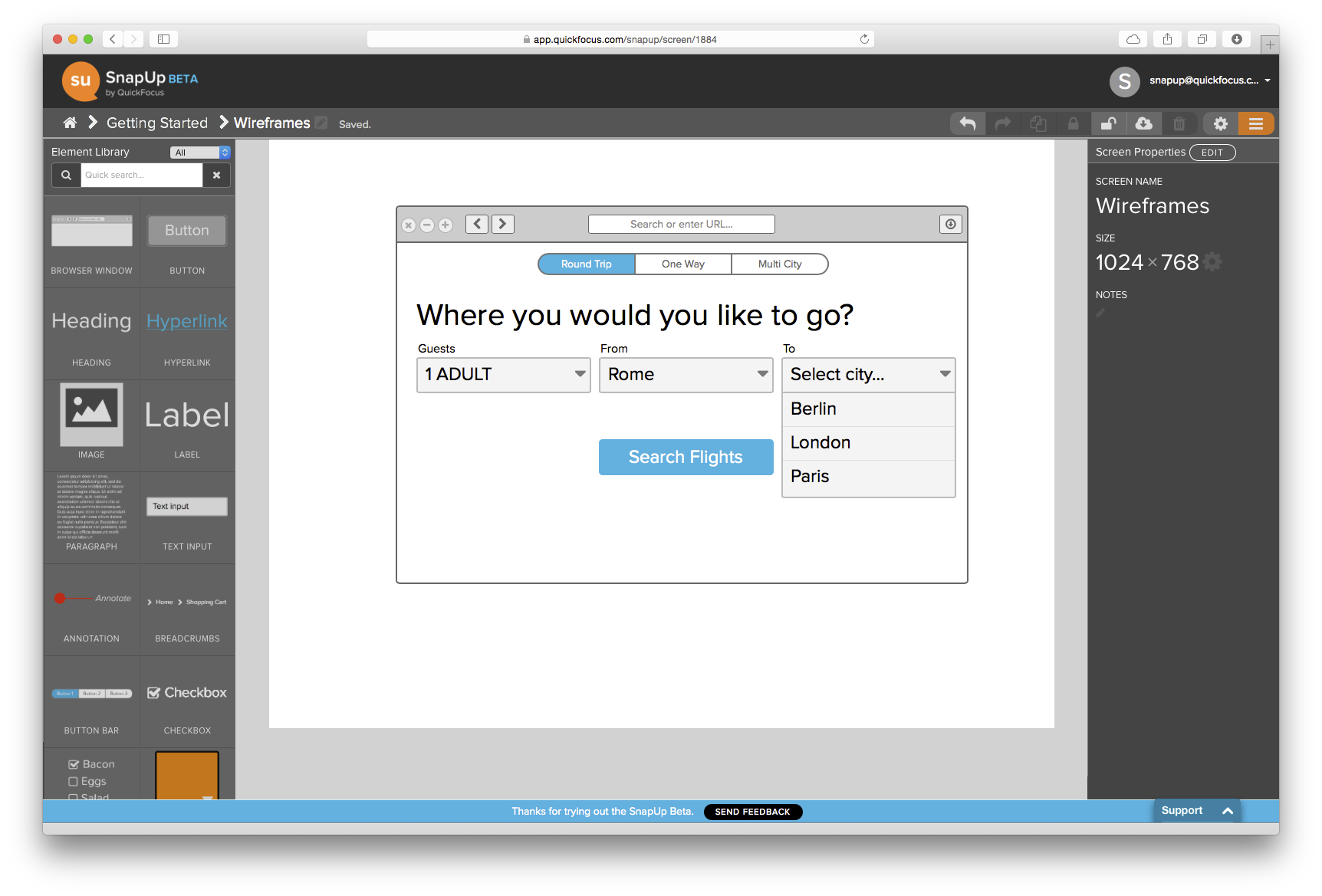Viewport: 1322px width, 896px height.
Task: Choose Berlin from city list
Action: coord(869,409)
